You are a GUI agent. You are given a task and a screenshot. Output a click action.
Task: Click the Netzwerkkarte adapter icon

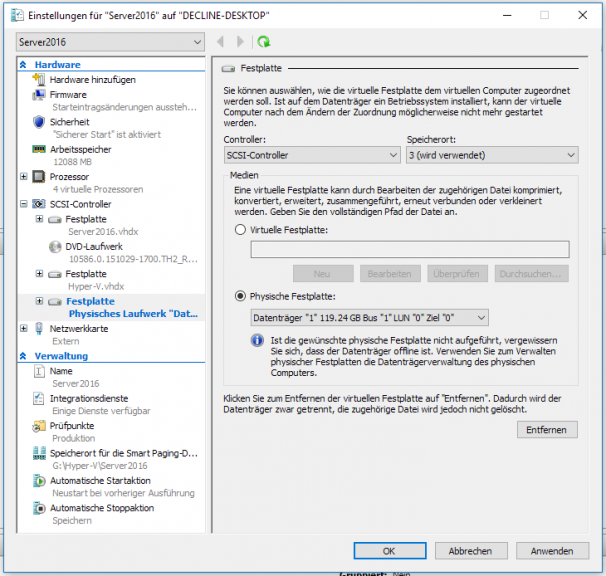39,329
